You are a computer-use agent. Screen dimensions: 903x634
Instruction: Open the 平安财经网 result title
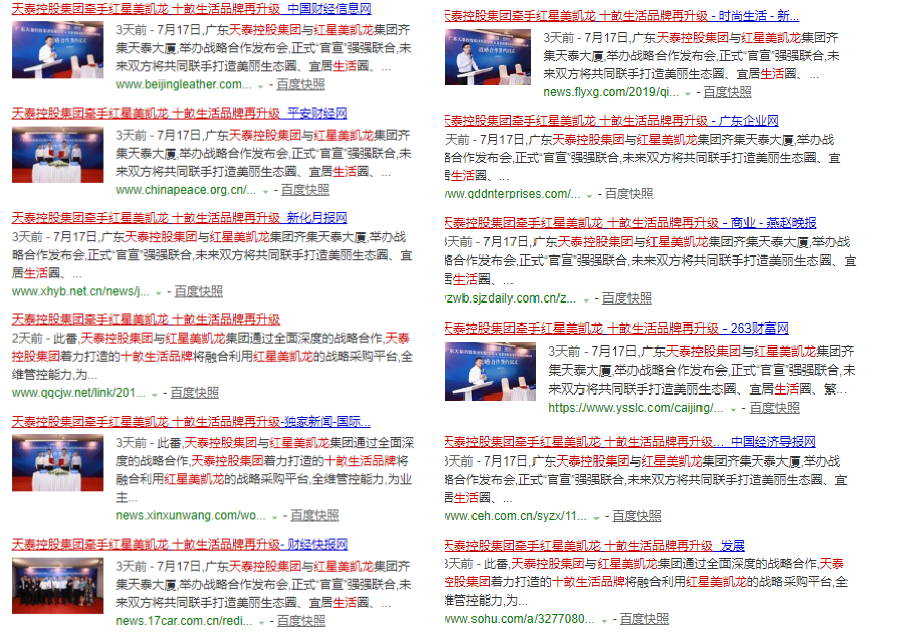click(179, 113)
